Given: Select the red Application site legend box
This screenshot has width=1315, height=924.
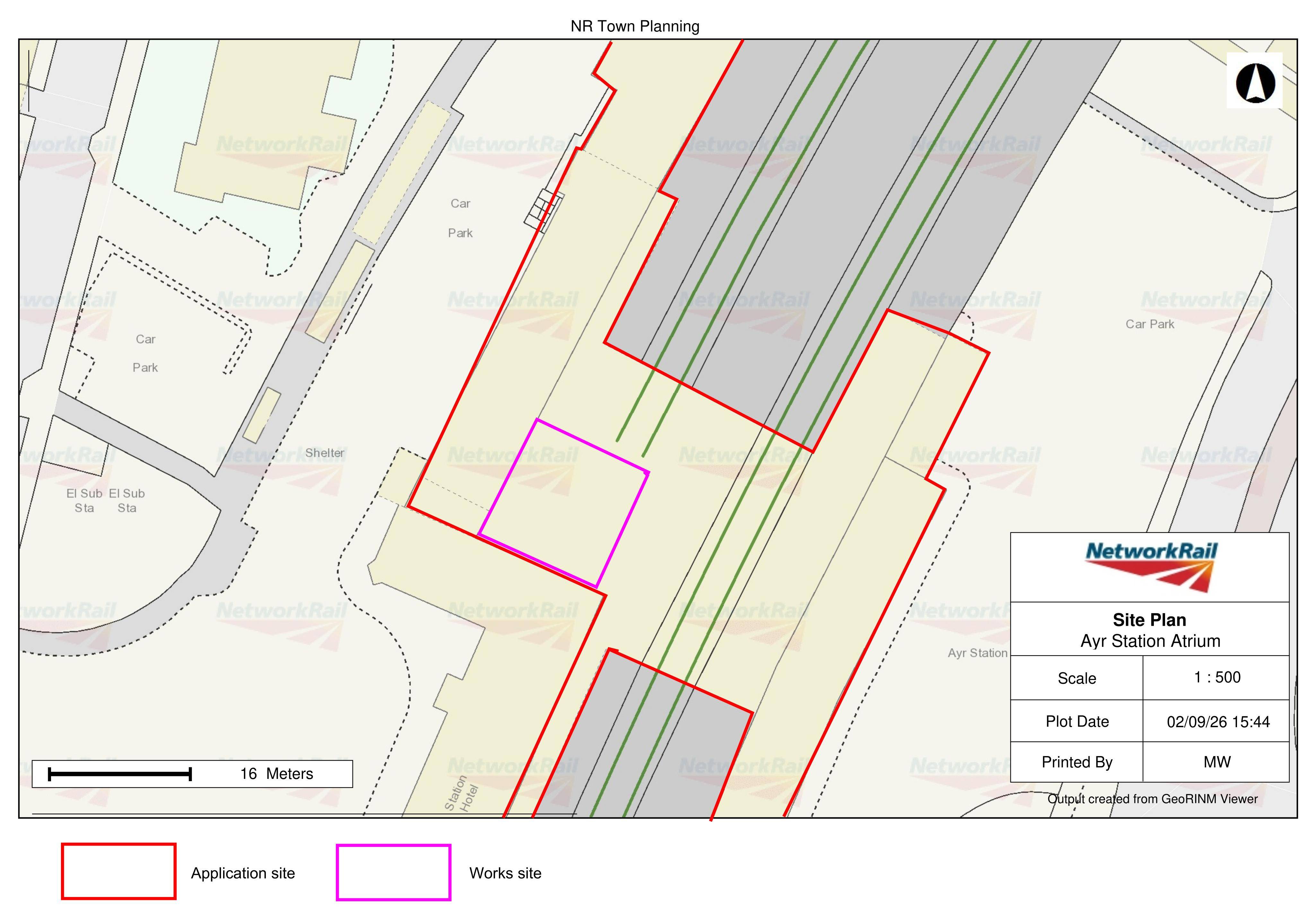Looking at the screenshot, I should [118, 871].
